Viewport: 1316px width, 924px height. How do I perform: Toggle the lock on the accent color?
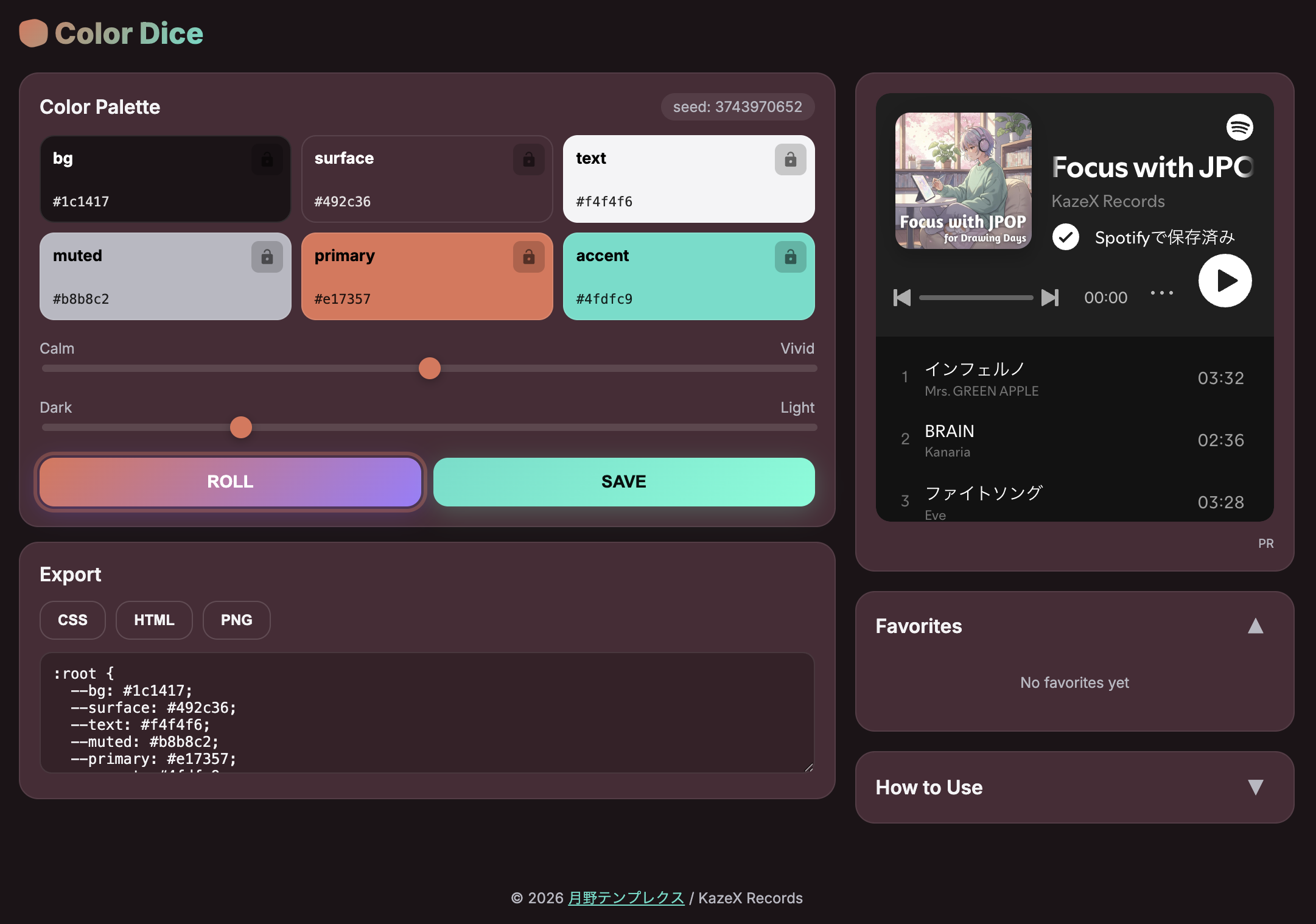(x=791, y=256)
